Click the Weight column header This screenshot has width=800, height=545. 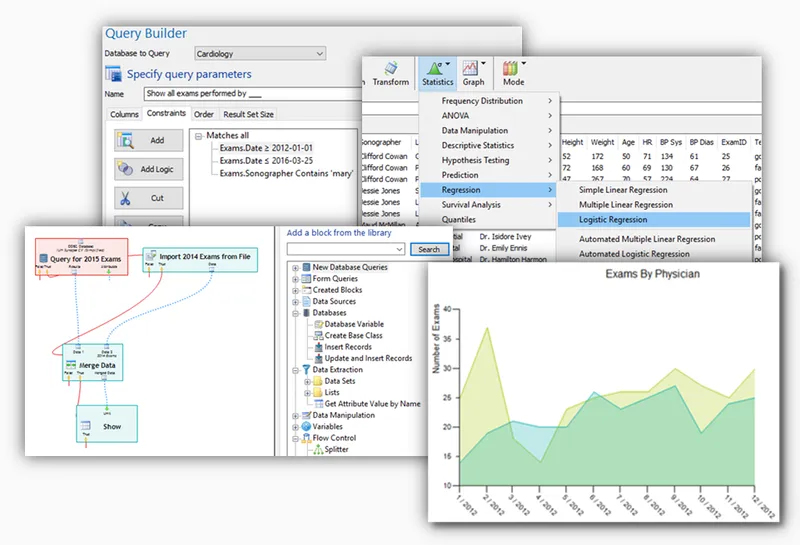click(x=603, y=142)
